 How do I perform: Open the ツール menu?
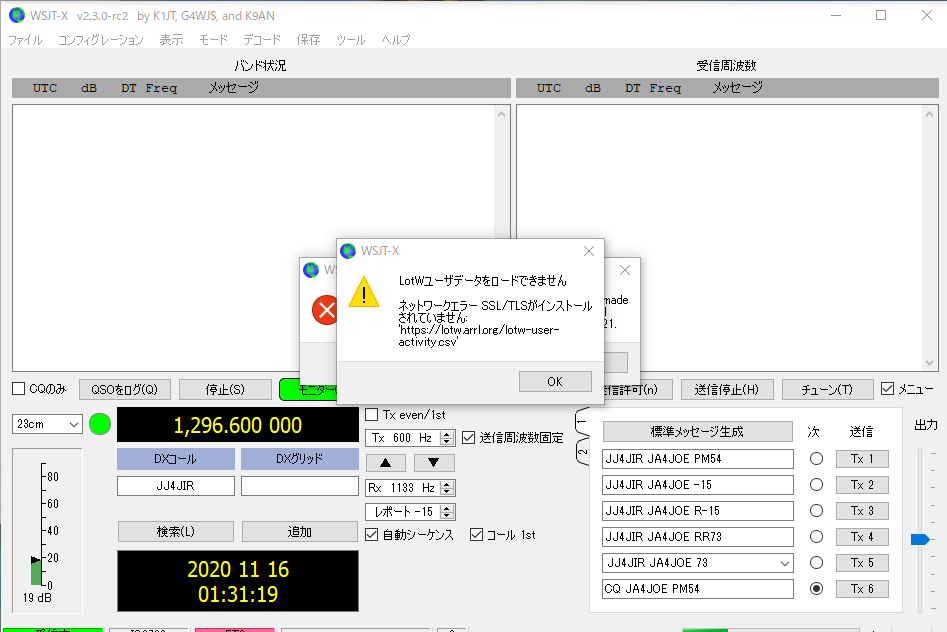pos(351,40)
